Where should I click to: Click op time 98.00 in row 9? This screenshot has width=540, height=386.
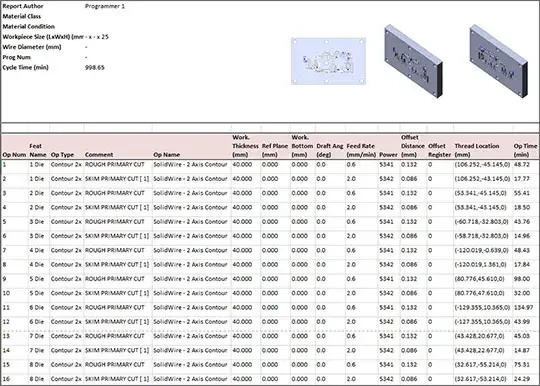pos(522,279)
